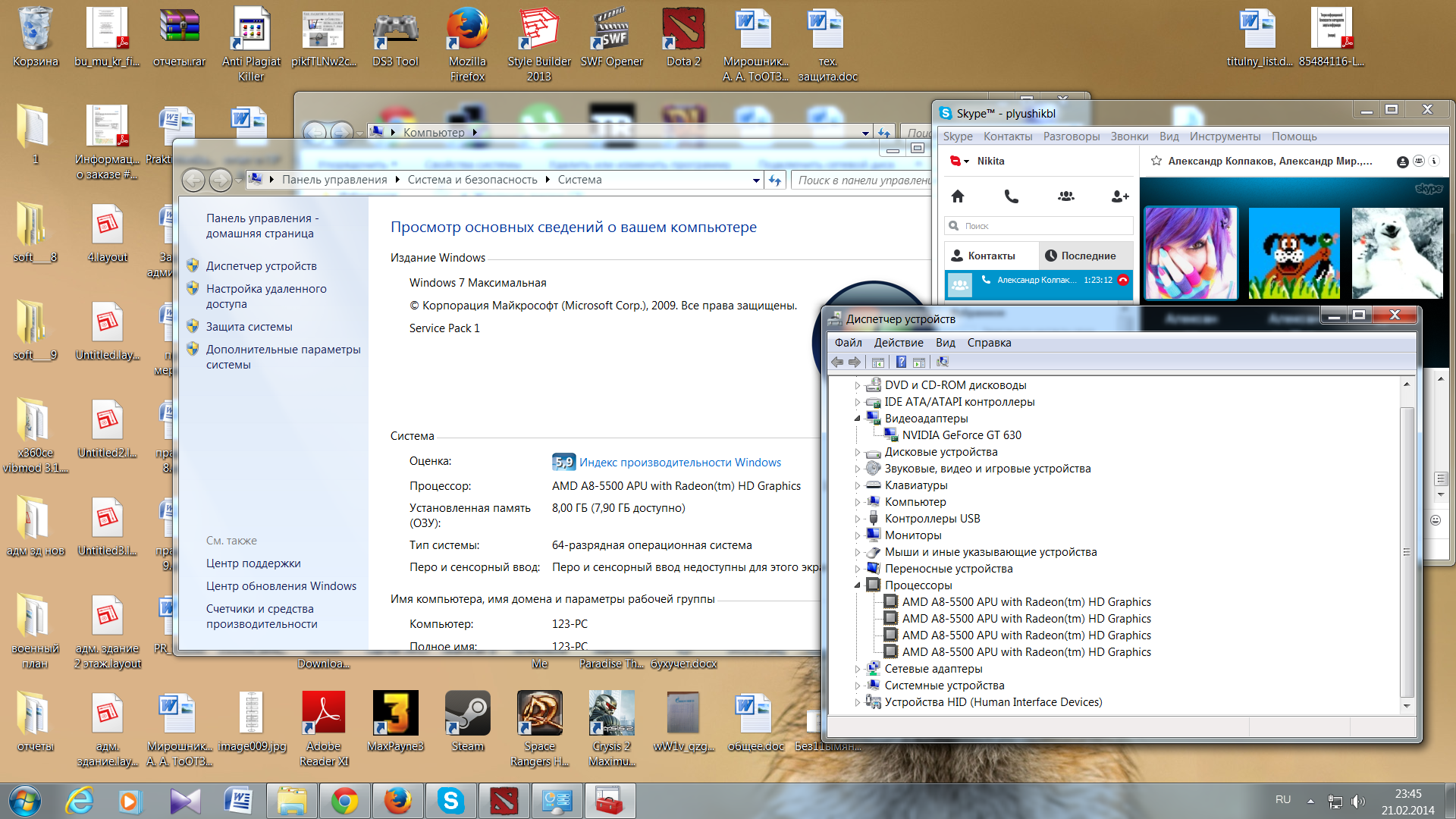This screenshot has height=819, width=1456.
Task: Click the Back arrow in Device Manager toolbar
Action: click(x=837, y=362)
